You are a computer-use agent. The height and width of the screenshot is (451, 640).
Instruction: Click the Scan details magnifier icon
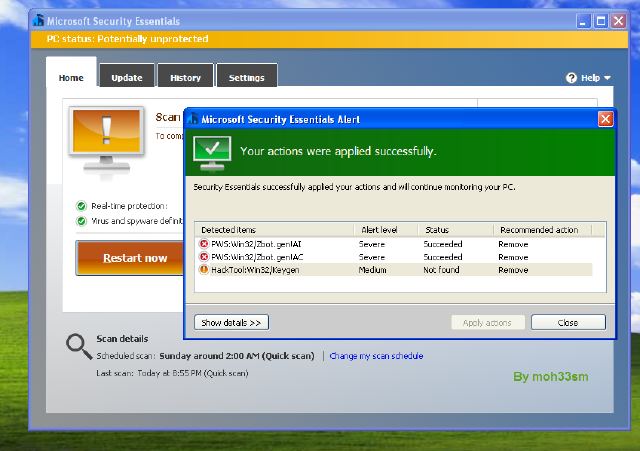79,347
